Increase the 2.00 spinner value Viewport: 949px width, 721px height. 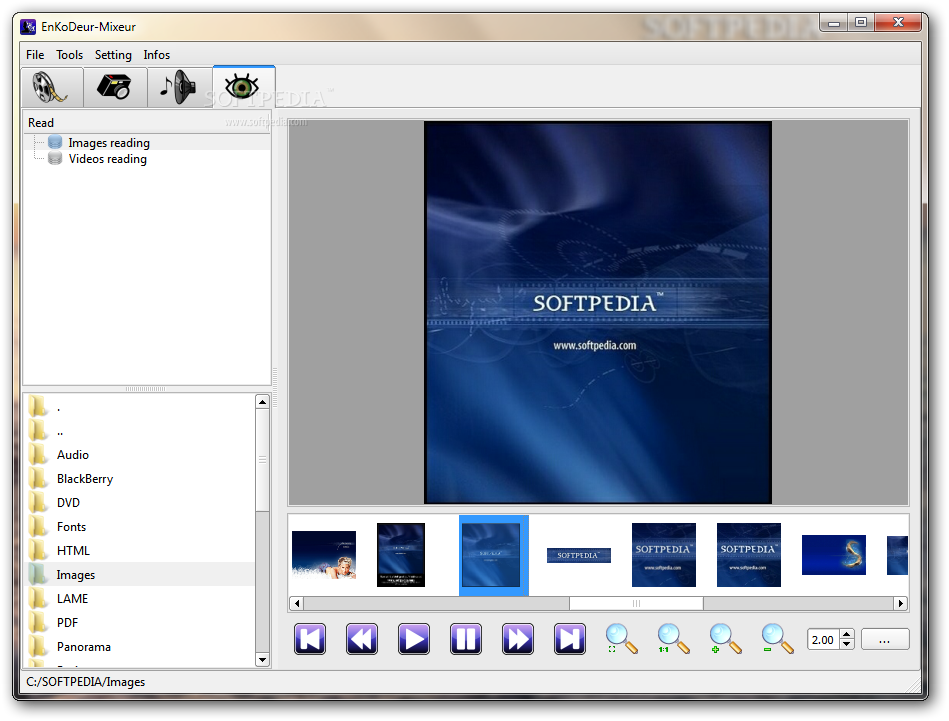tap(847, 634)
